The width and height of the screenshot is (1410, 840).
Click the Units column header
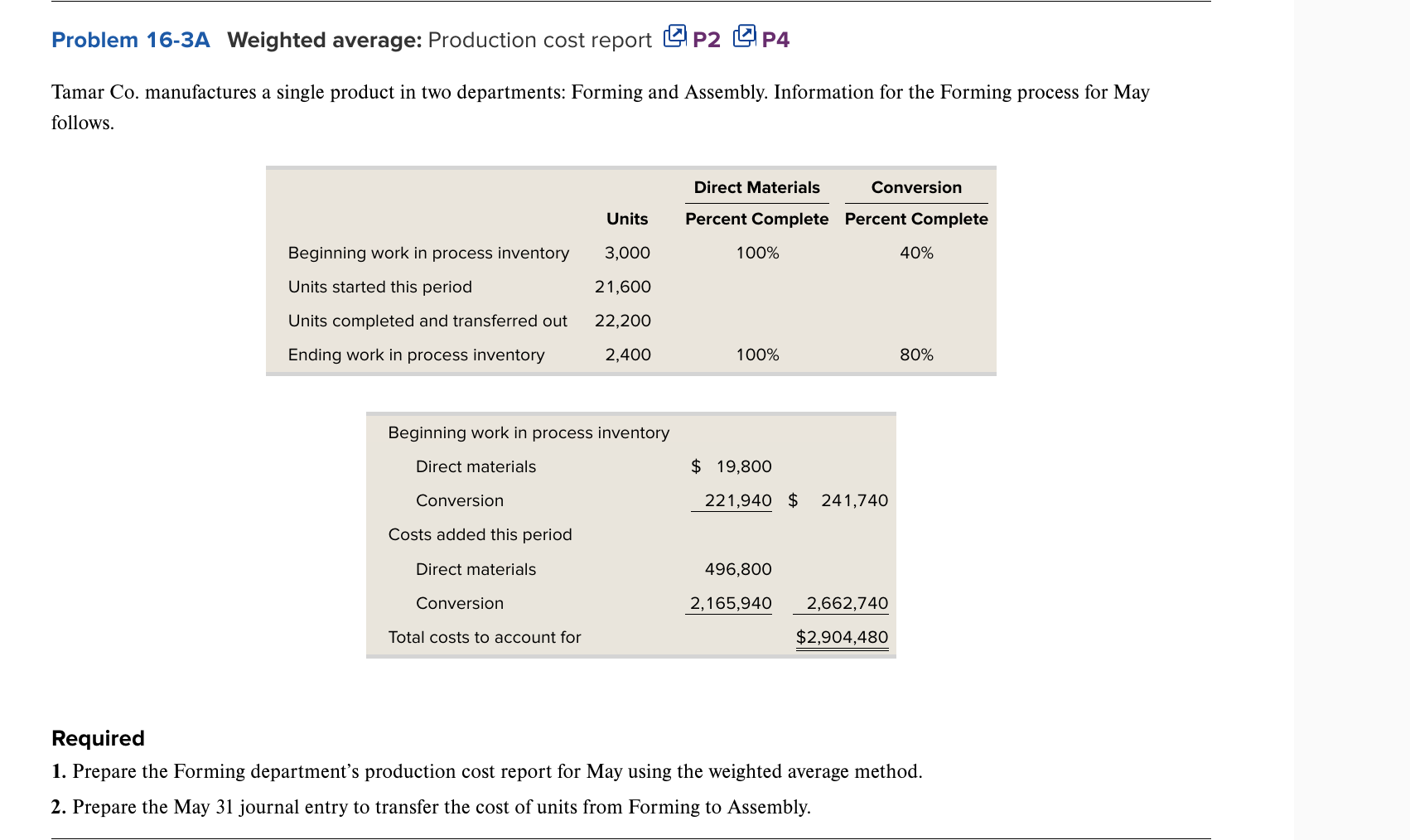click(x=625, y=219)
